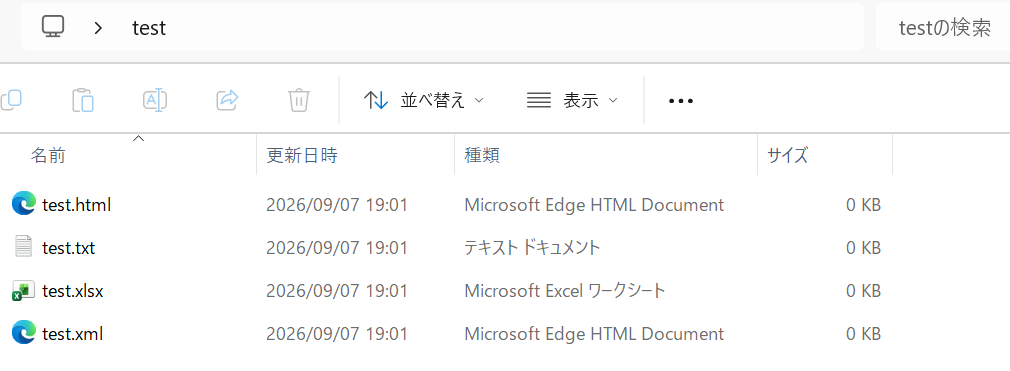The image size is (1010, 371).
Task: Open the three-dots more options menu
Action: tap(681, 101)
